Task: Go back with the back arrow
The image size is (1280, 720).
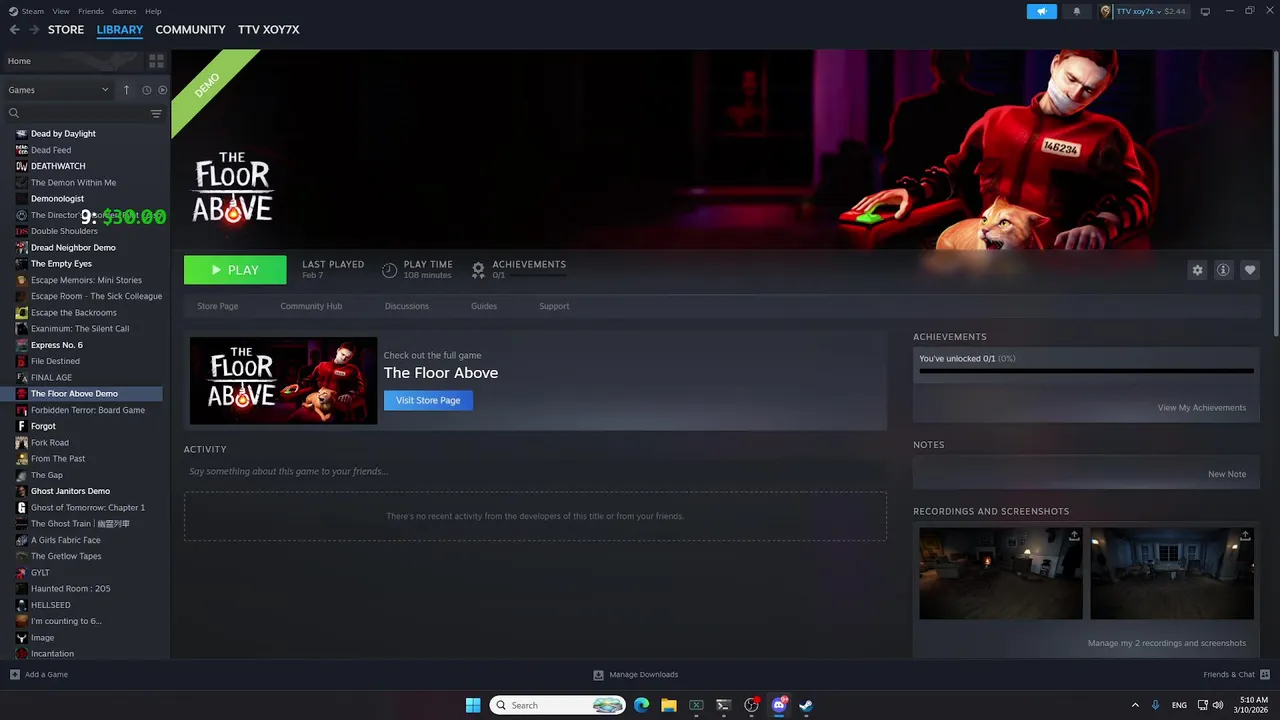Action: (14, 30)
